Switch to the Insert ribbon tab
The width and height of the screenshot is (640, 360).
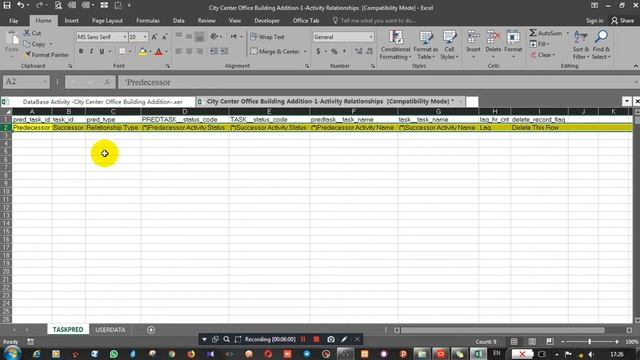point(71,20)
